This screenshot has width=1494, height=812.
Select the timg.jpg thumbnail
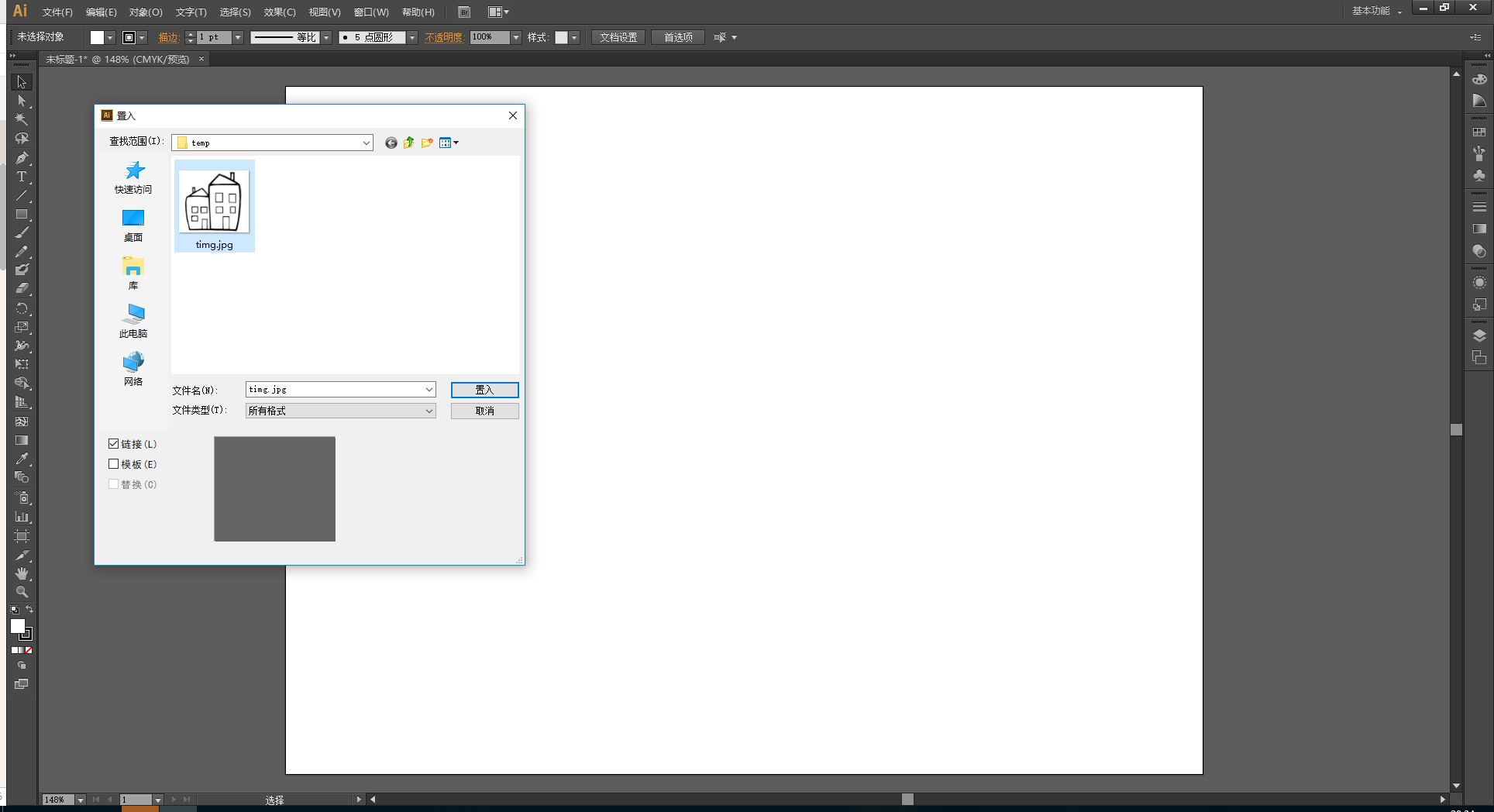point(215,203)
